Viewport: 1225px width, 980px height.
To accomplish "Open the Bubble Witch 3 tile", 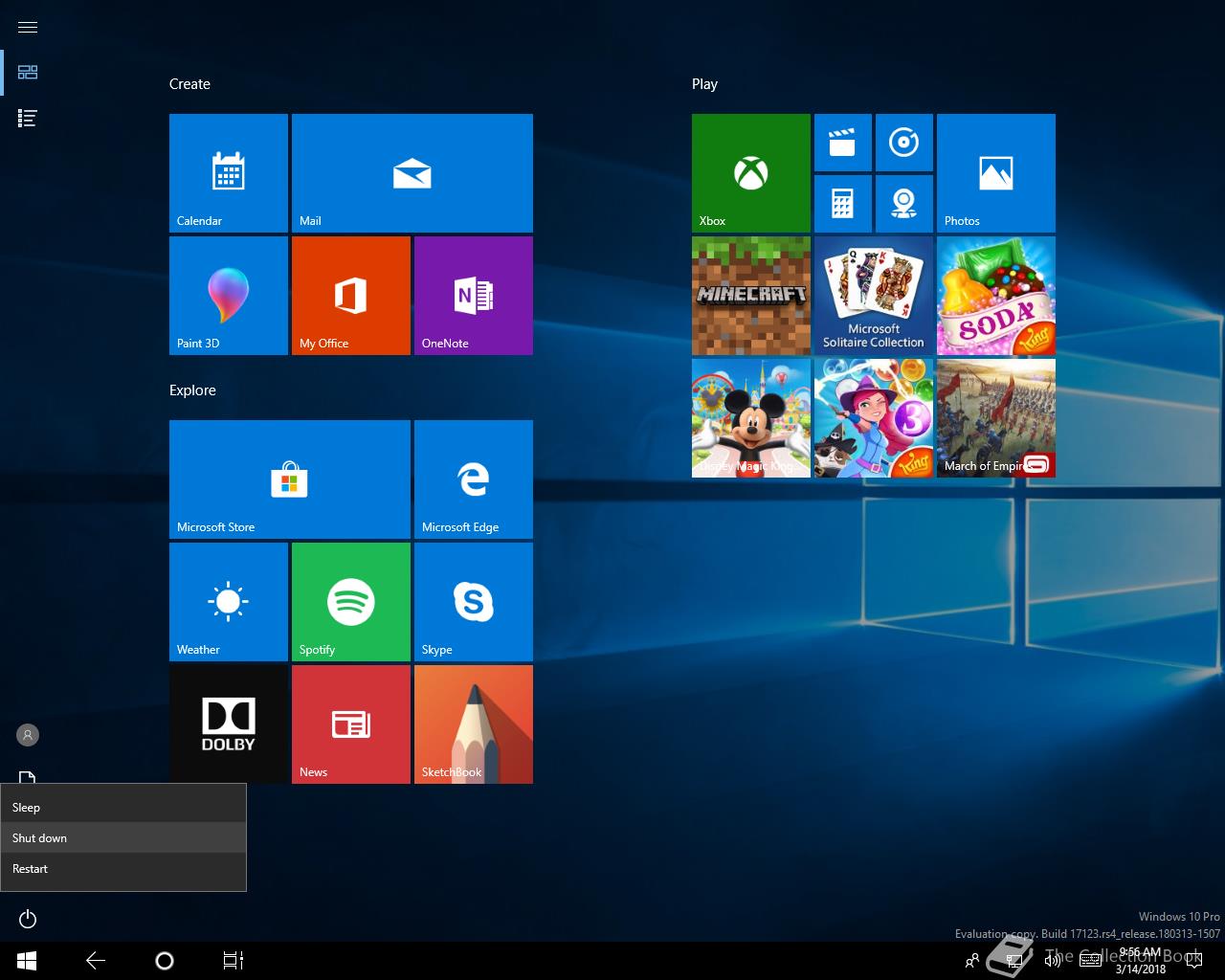I will coord(874,418).
